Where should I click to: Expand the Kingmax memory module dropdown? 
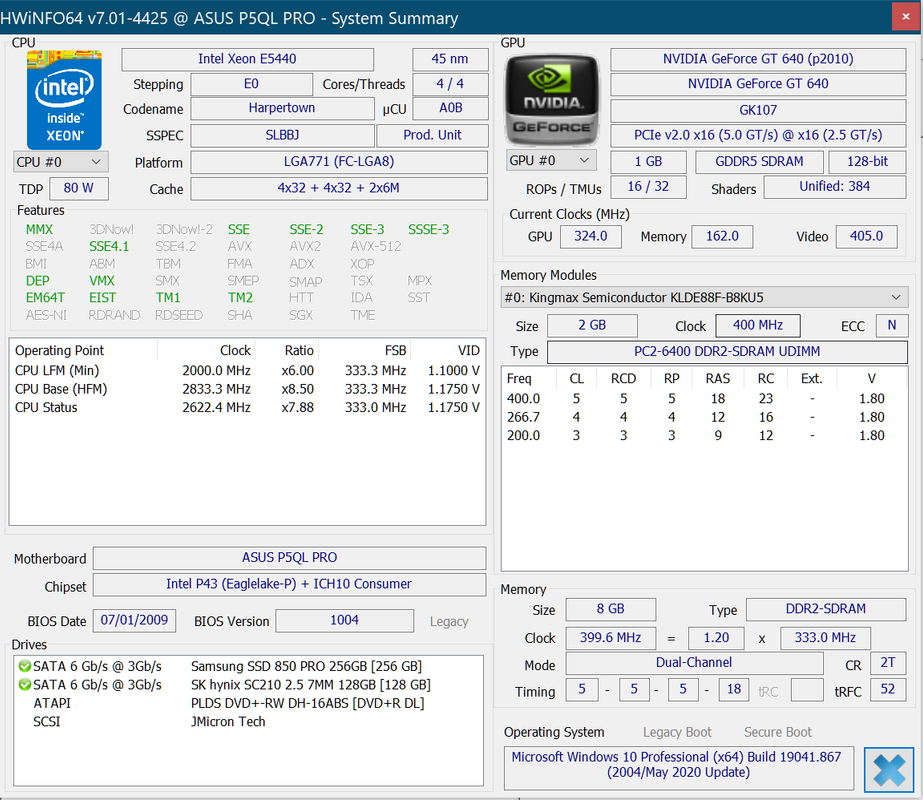704,298
